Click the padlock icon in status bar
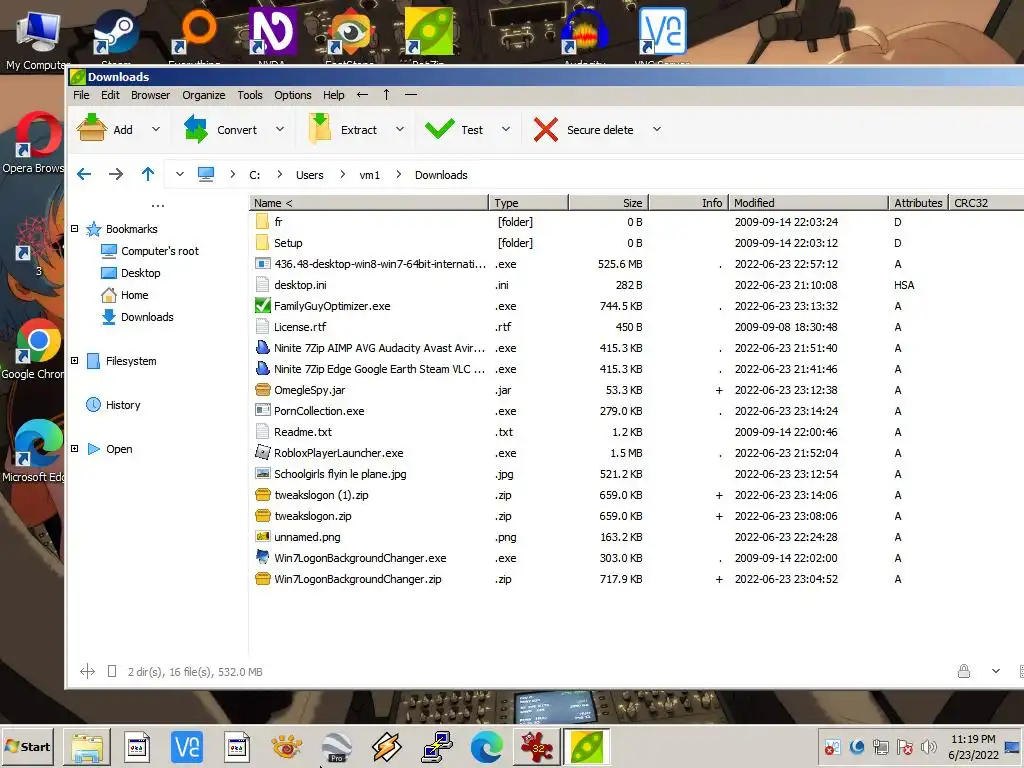Image resolution: width=1024 pixels, height=768 pixels. tap(964, 671)
